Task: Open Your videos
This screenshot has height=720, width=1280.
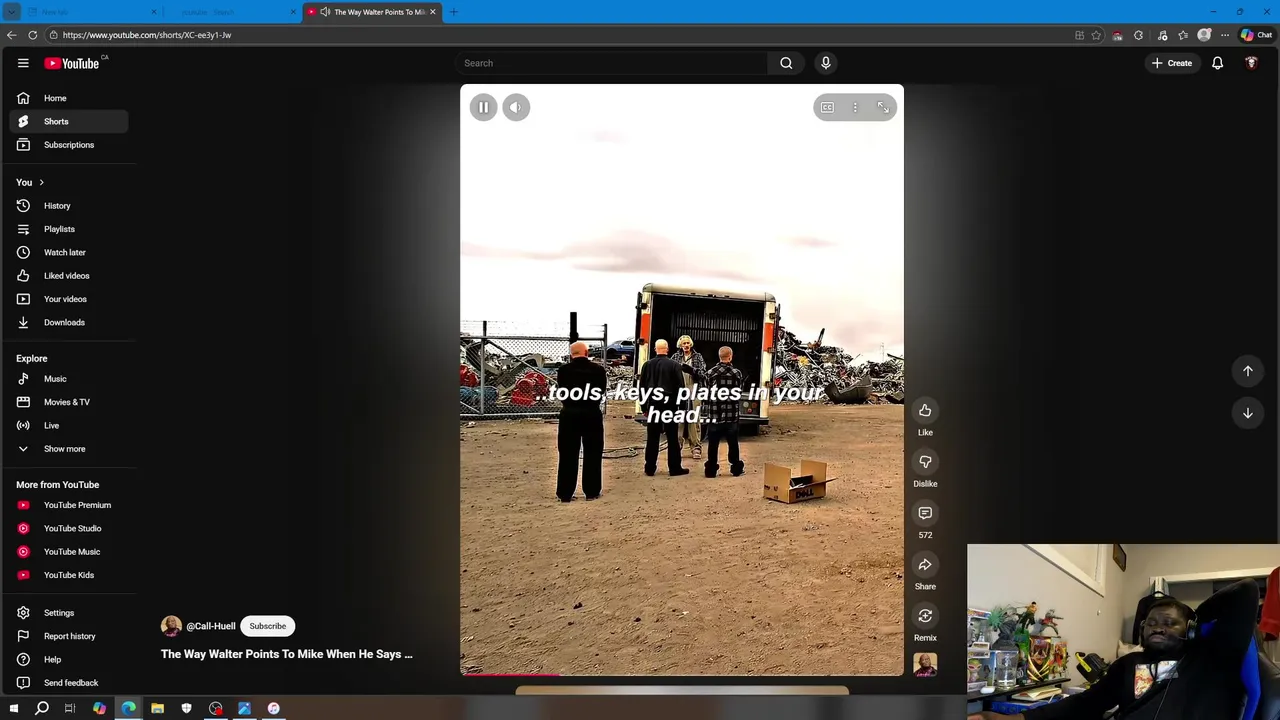Action: point(69,299)
